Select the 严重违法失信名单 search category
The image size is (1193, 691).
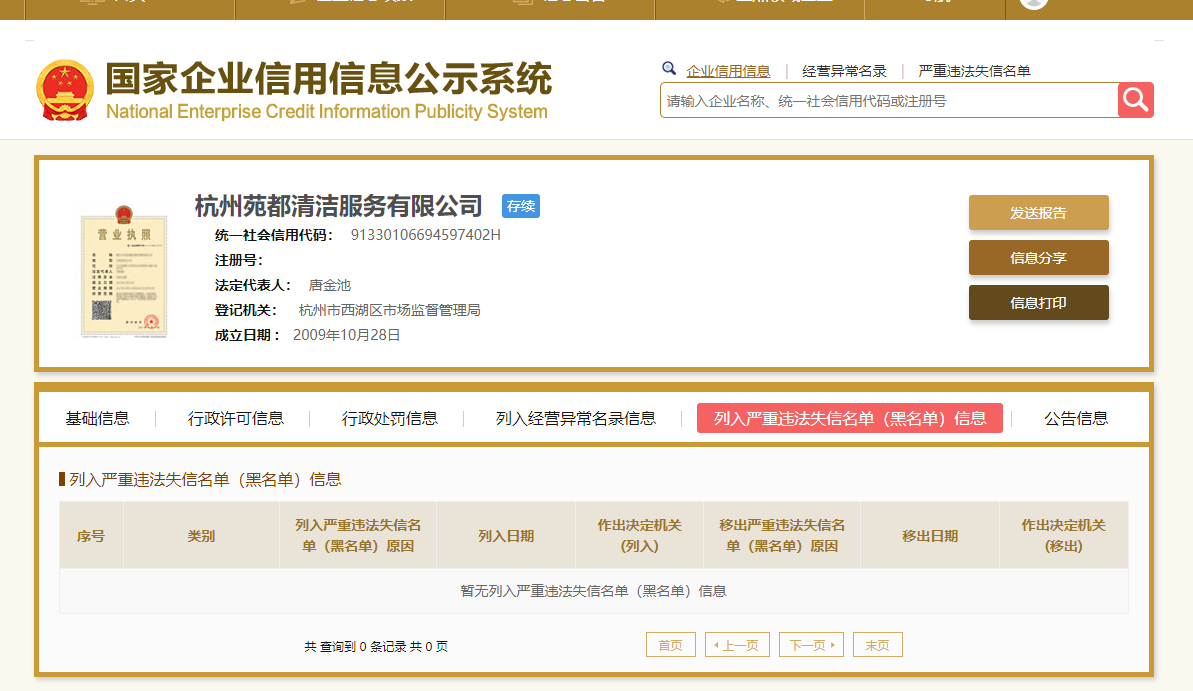[x=974, y=71]
